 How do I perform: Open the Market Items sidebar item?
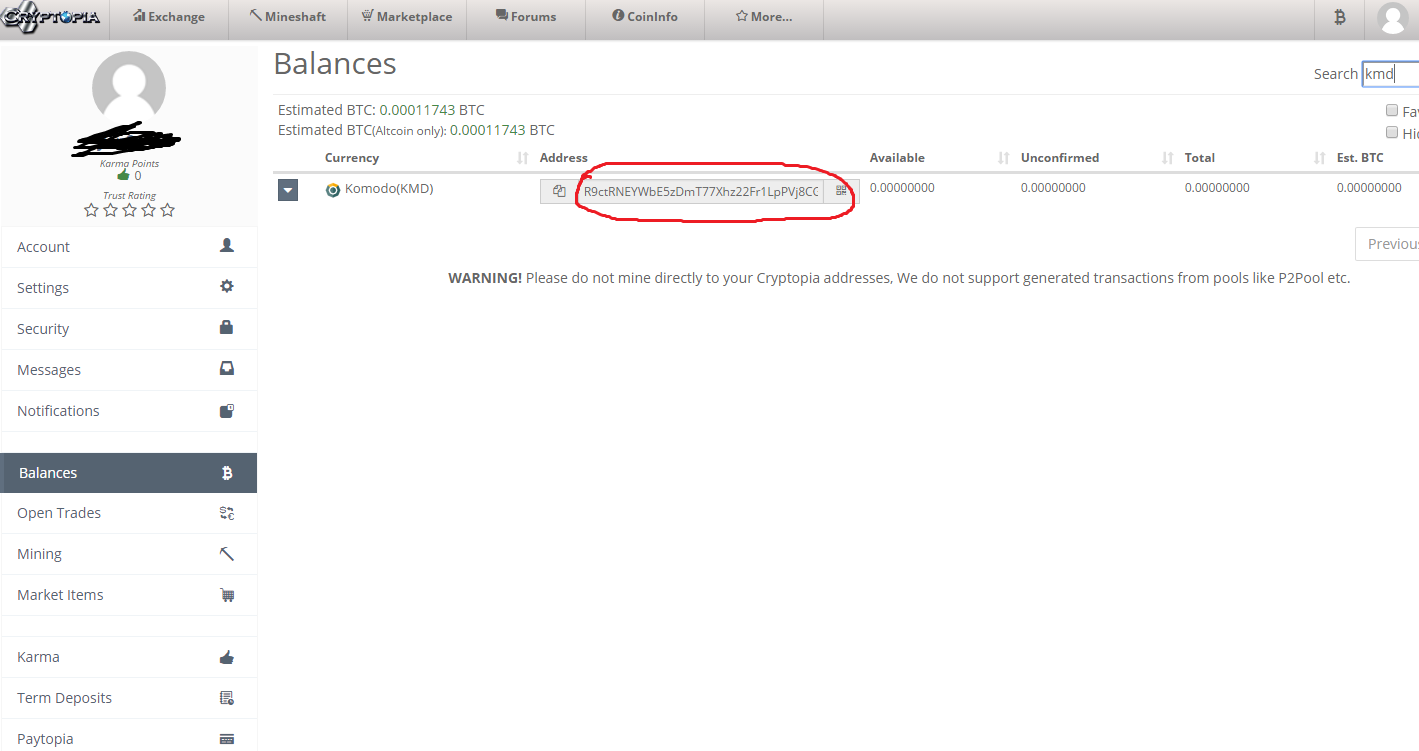click(x=129, y=595)
